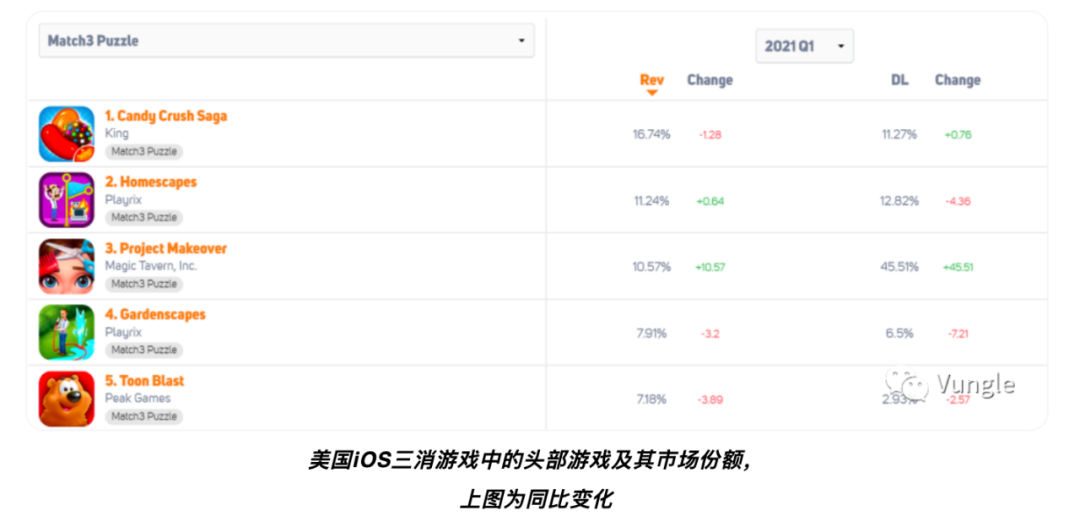Click the 6.5% download value
This screenshot has height=527, width=1080.
[900, 333]
